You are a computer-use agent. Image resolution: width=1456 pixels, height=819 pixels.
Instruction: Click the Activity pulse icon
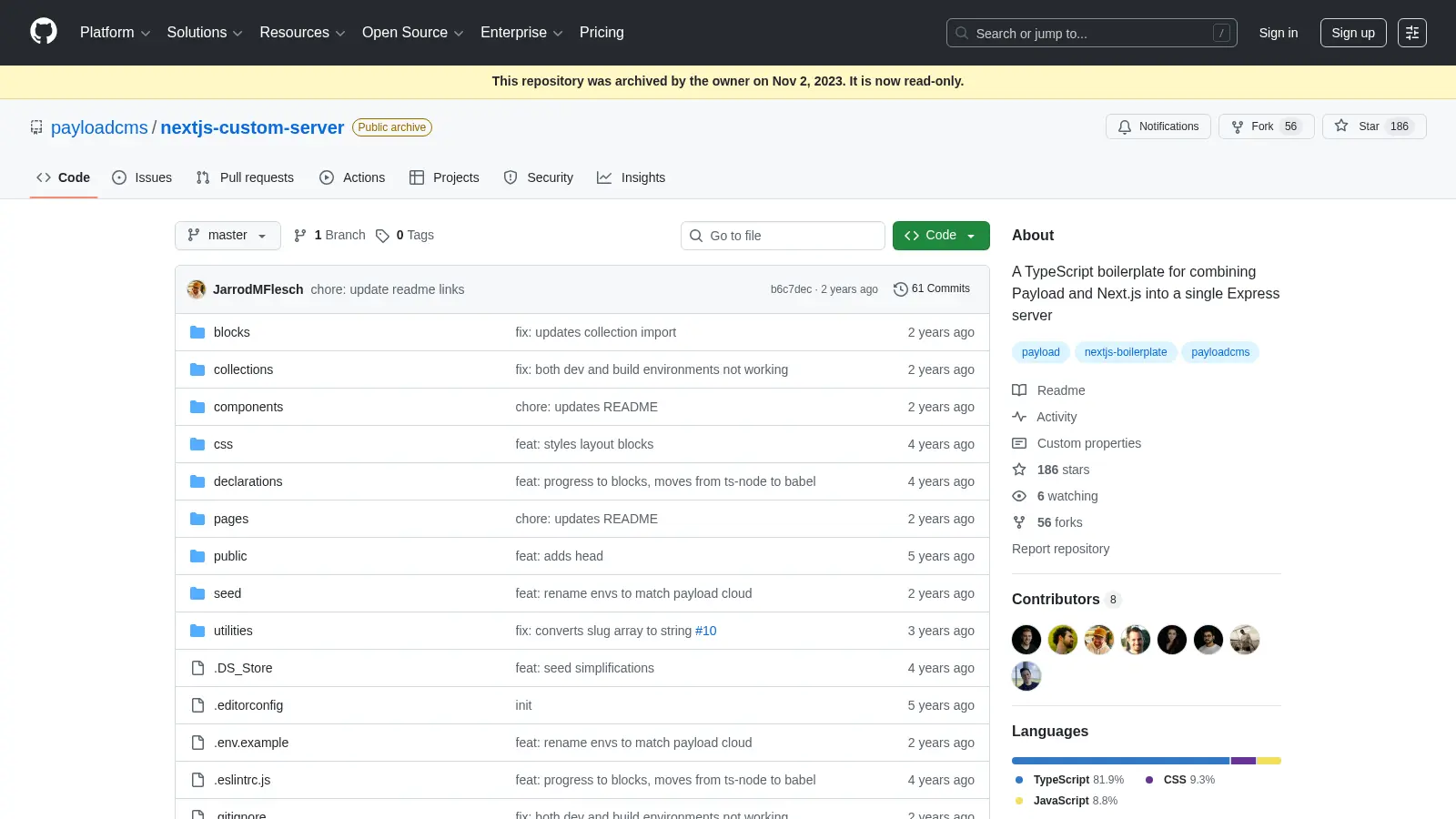[x=1019, y=417]
